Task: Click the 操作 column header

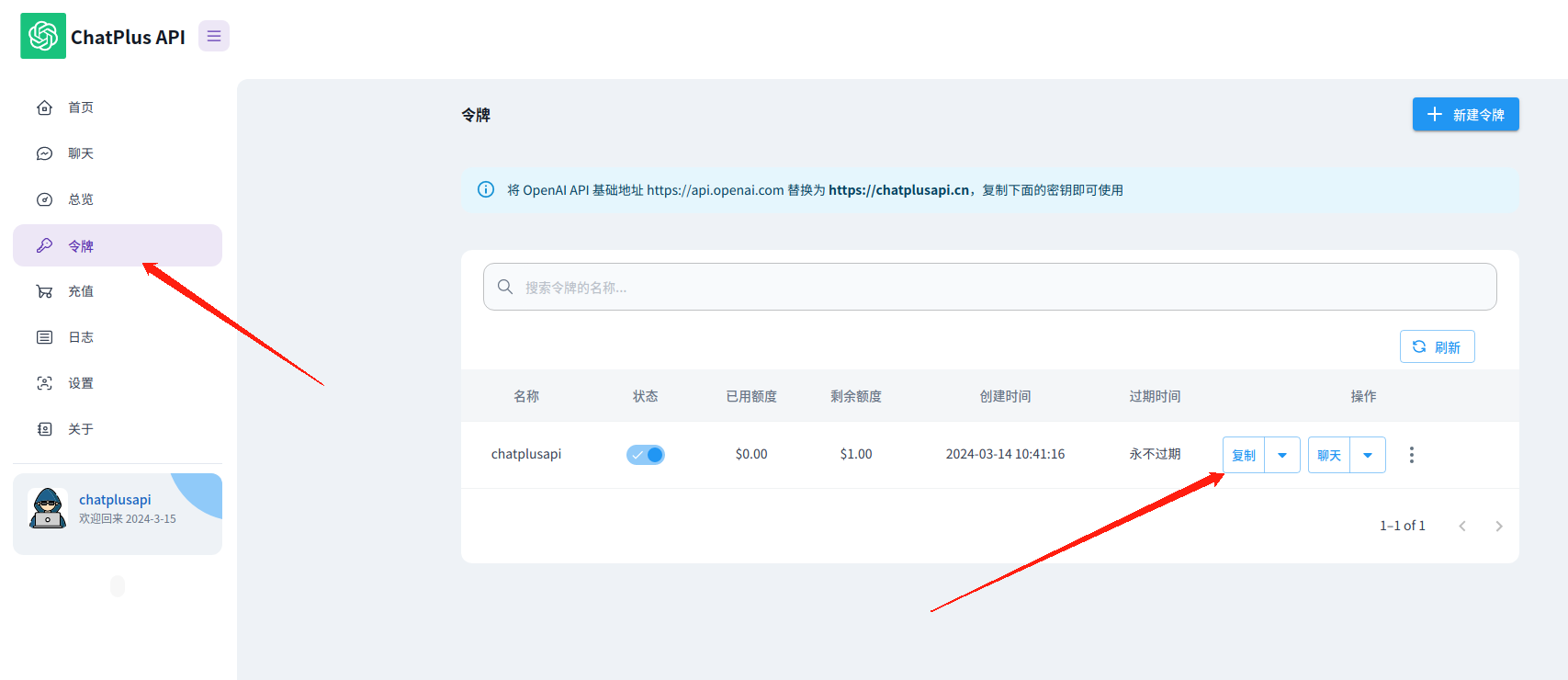Action: 1363,396
